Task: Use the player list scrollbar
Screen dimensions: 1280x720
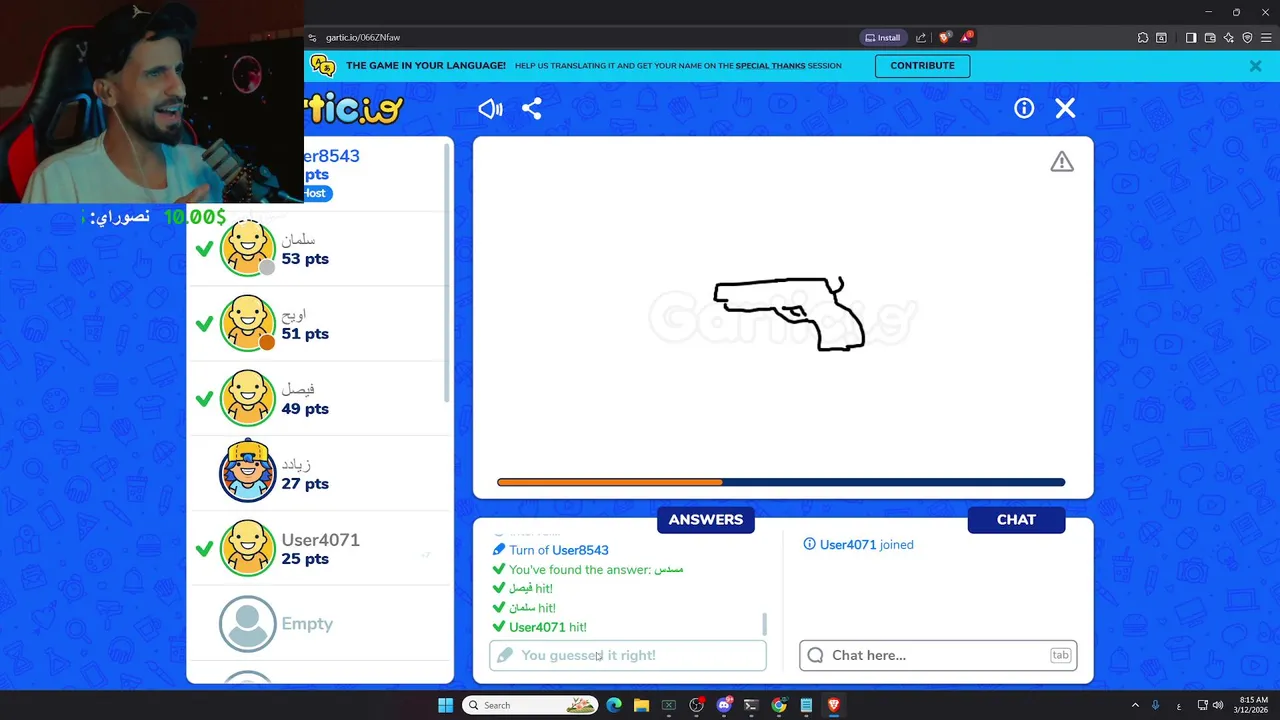Action: point(448,275)
